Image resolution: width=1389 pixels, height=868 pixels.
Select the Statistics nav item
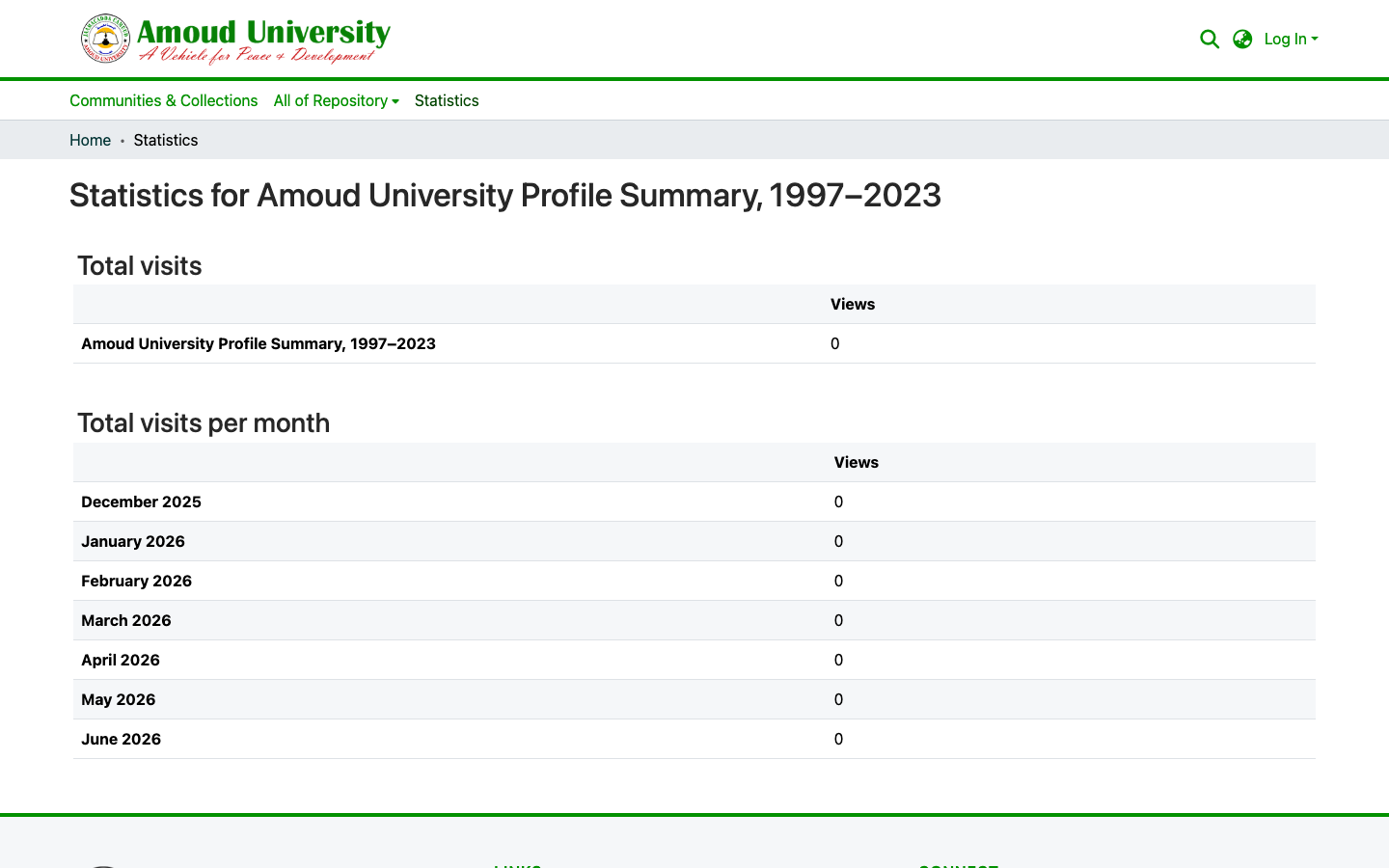[447, 100]
